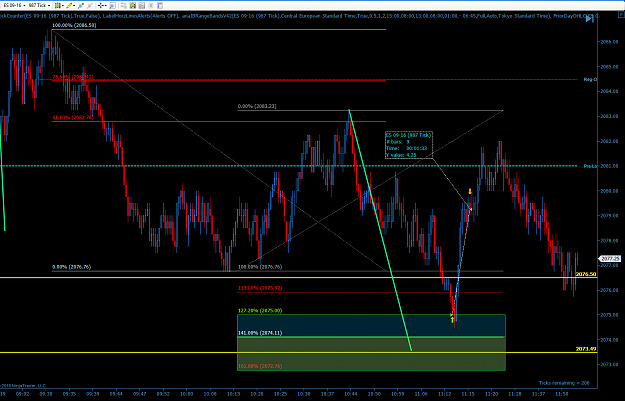Viewport: 625px width, 401px height.
Task: Click the Ticks remaining = 206 text
Action: [x=564, y=383]
